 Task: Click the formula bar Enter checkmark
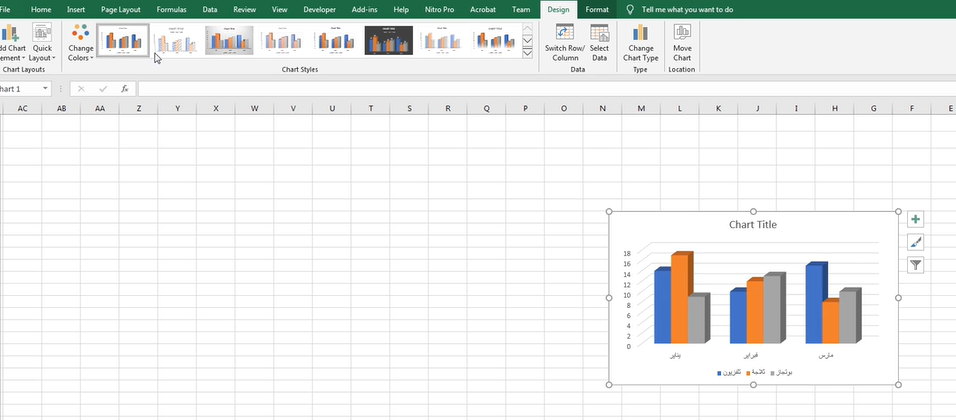103,89
